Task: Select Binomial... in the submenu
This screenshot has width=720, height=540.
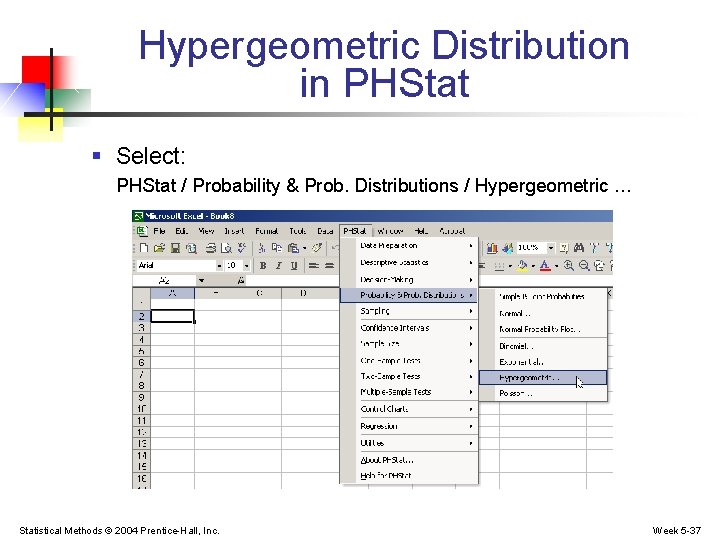Action: click(x=543, y=346)
